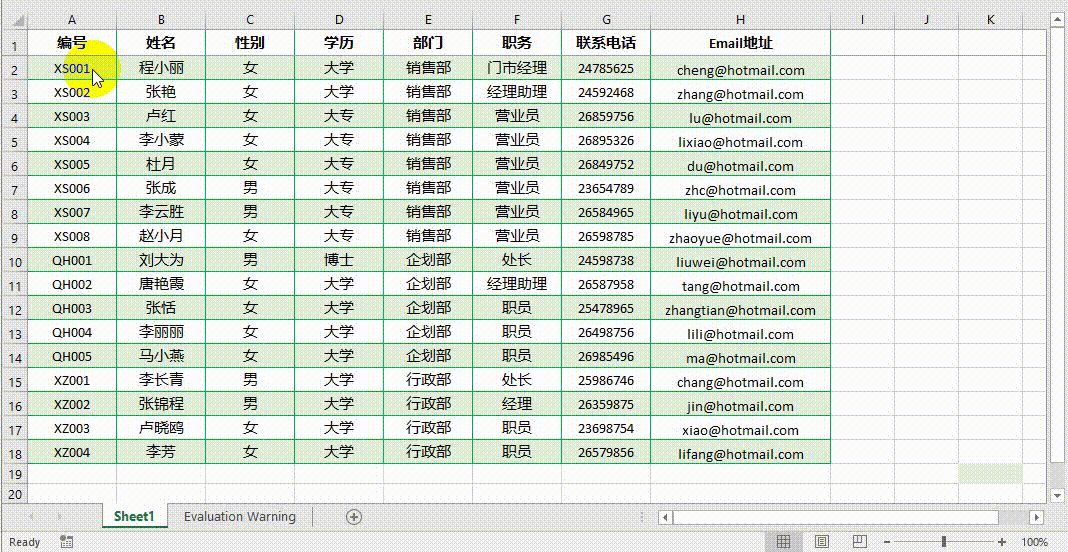Select cell containing XZ004
The image size is (1068, 552).
coord(72,453)
